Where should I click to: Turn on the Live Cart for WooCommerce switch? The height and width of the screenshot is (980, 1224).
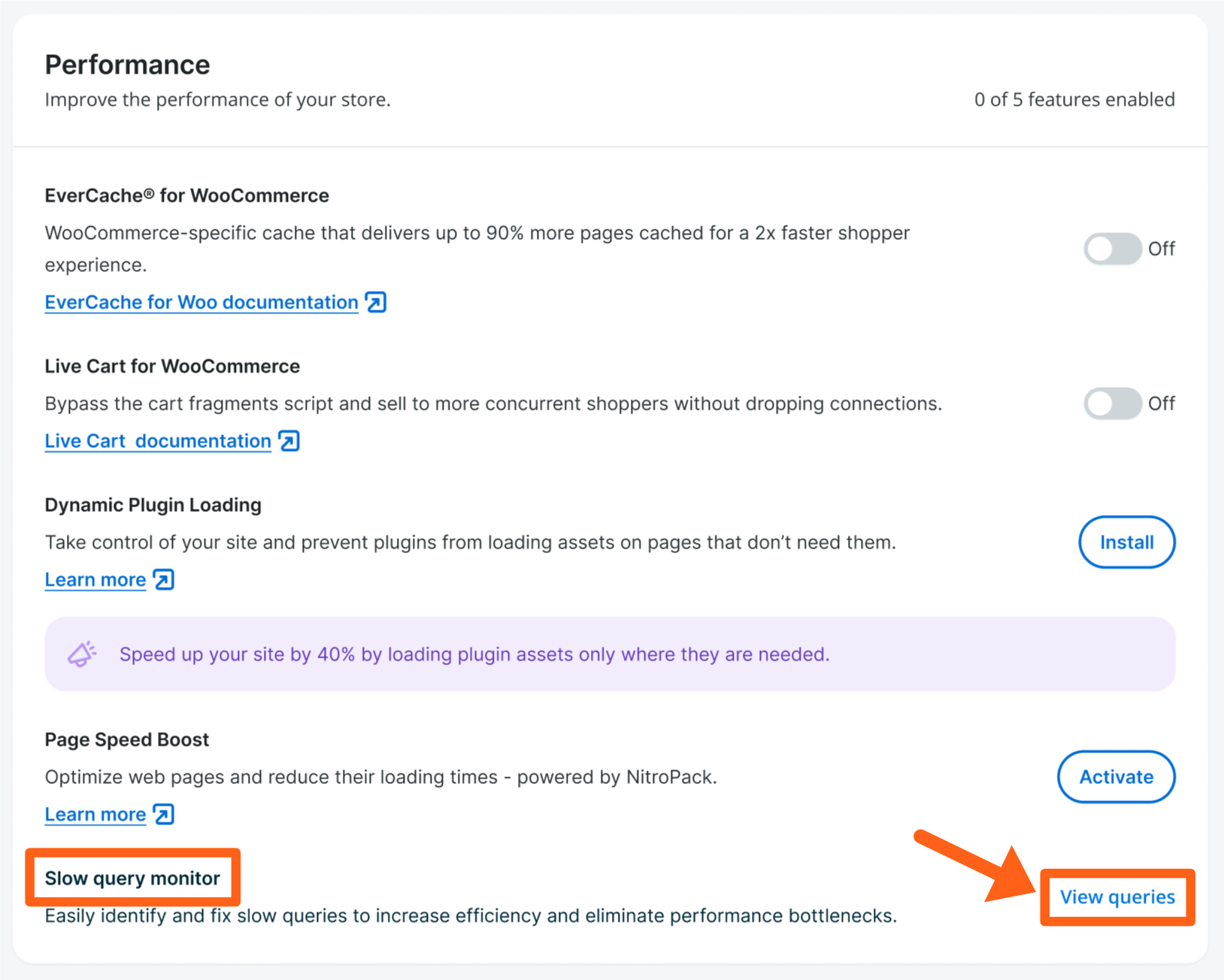tap(1112, 404)
